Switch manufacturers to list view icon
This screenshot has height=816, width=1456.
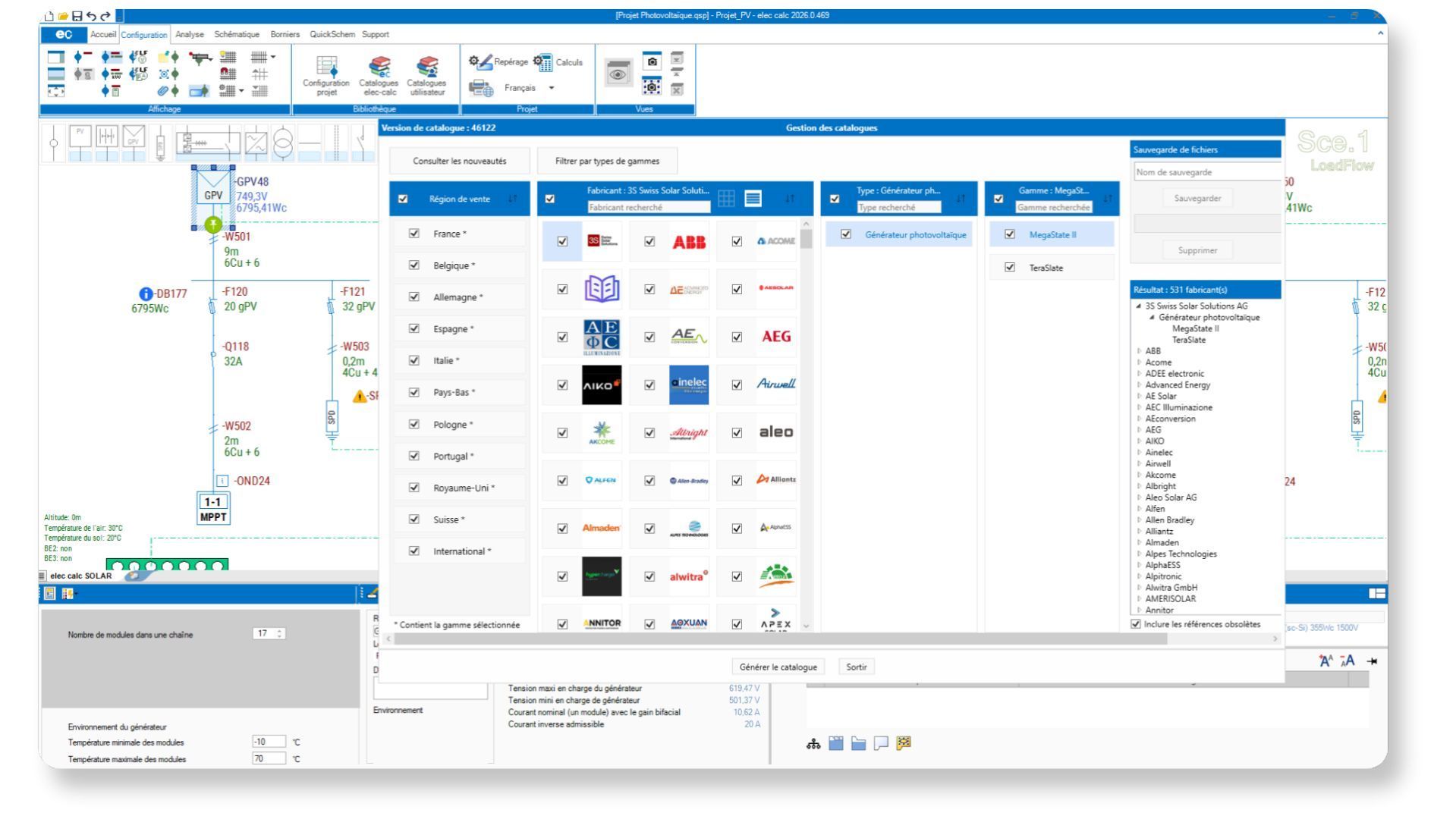(x=753, y=199)
